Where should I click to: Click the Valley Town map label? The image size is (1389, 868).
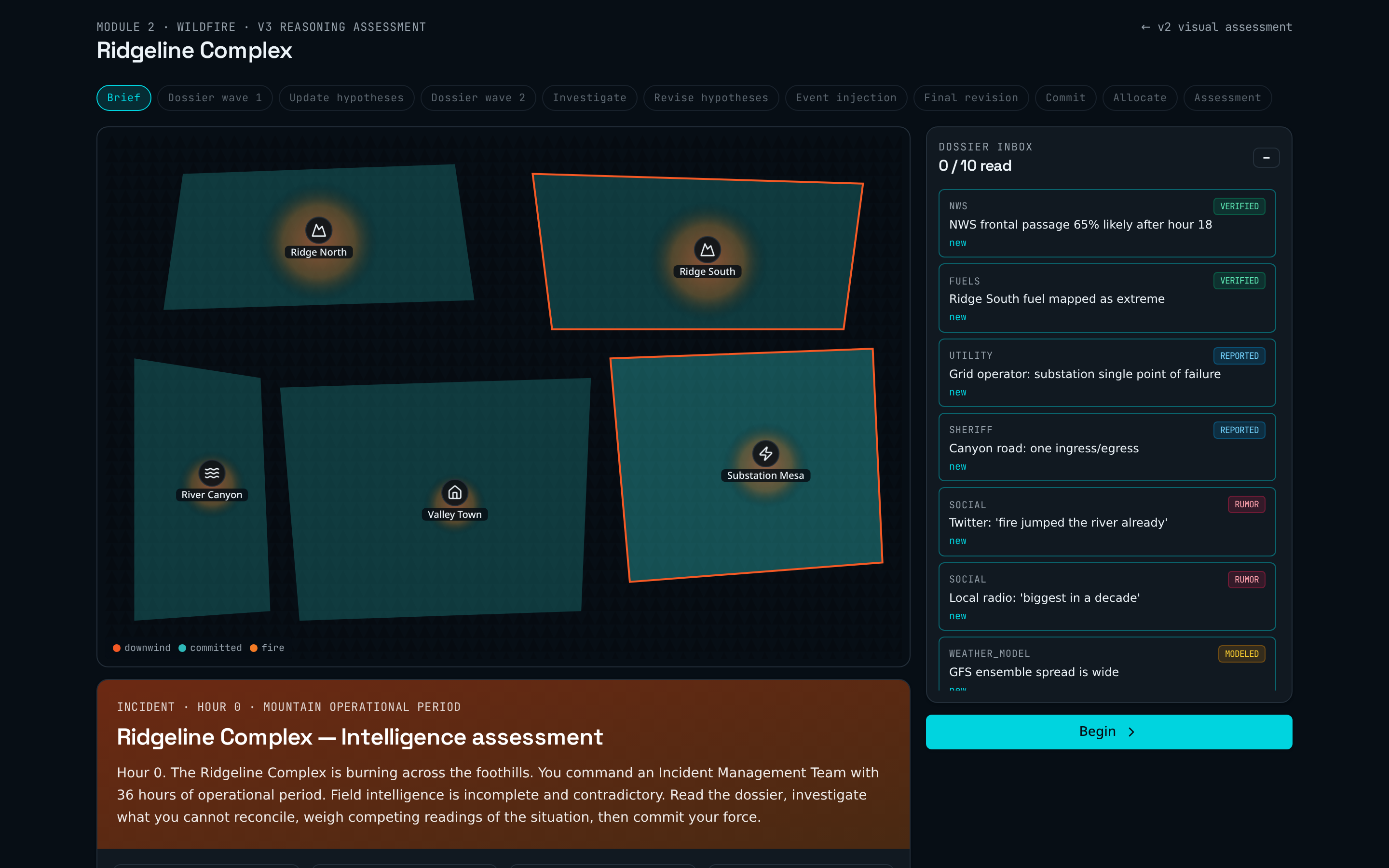coord(455,515)
